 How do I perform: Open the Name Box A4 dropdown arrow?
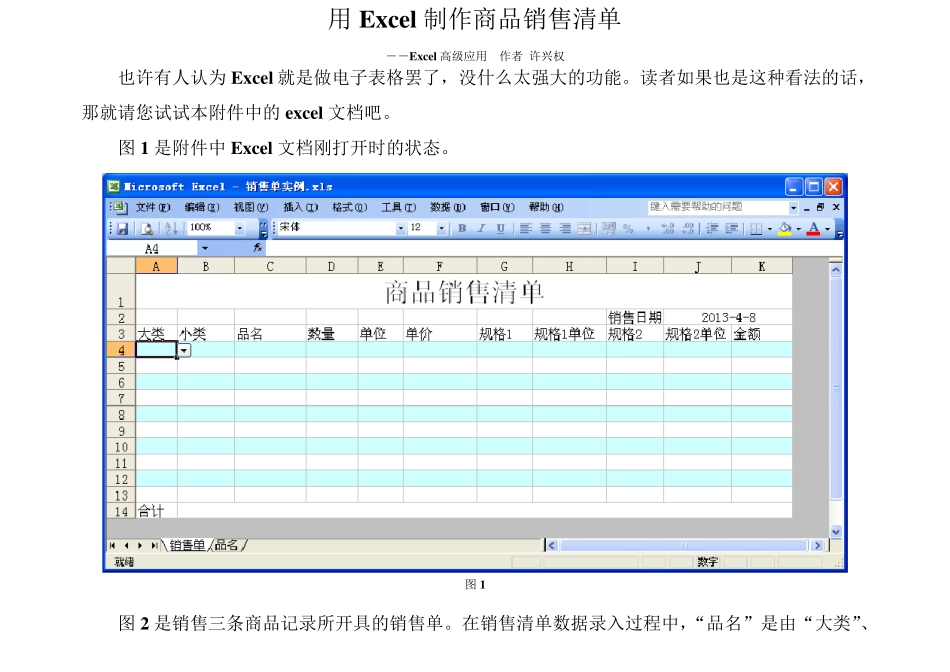point(205,248)
